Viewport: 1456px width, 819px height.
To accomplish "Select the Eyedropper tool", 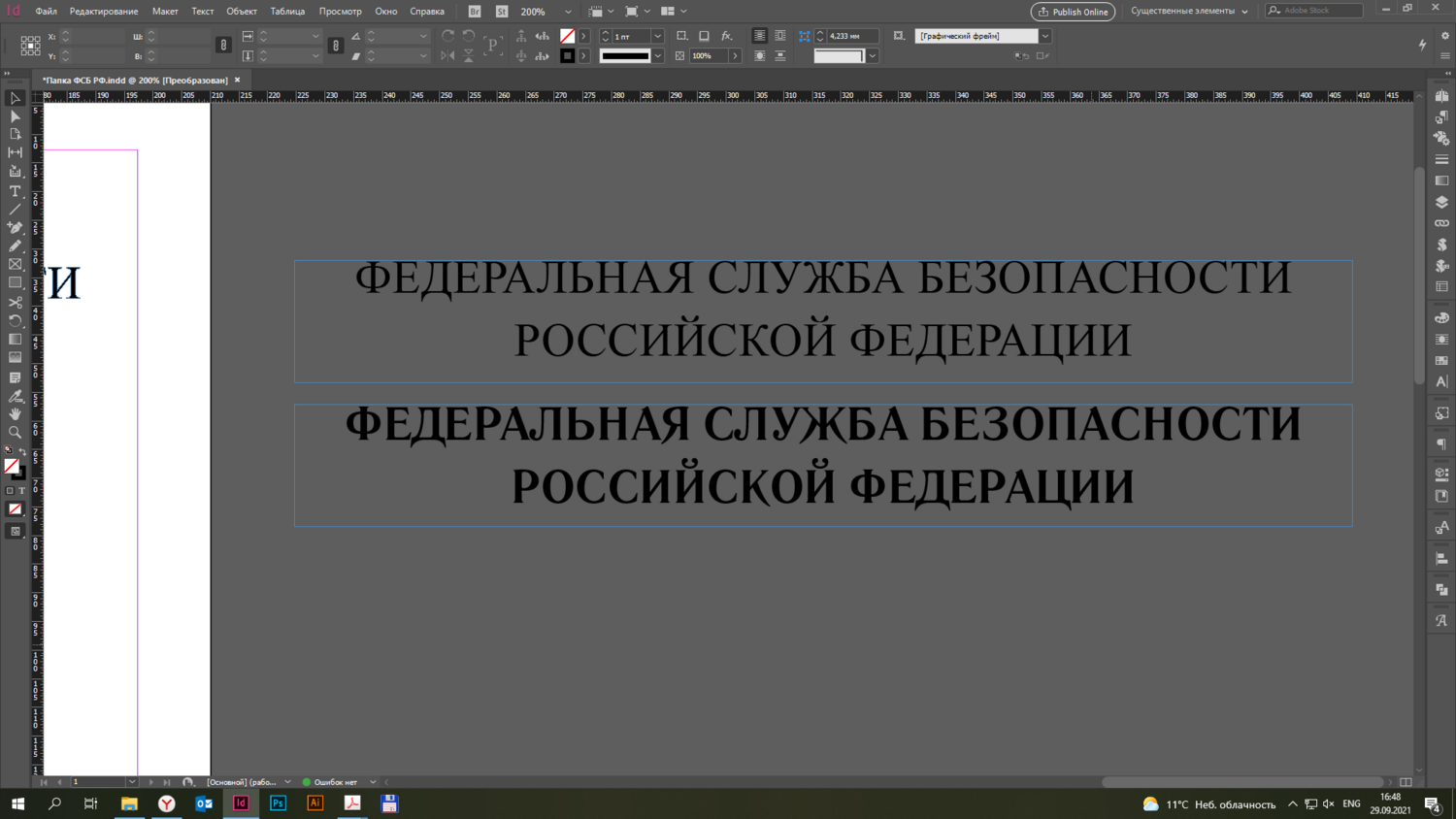I will (15, 396).
